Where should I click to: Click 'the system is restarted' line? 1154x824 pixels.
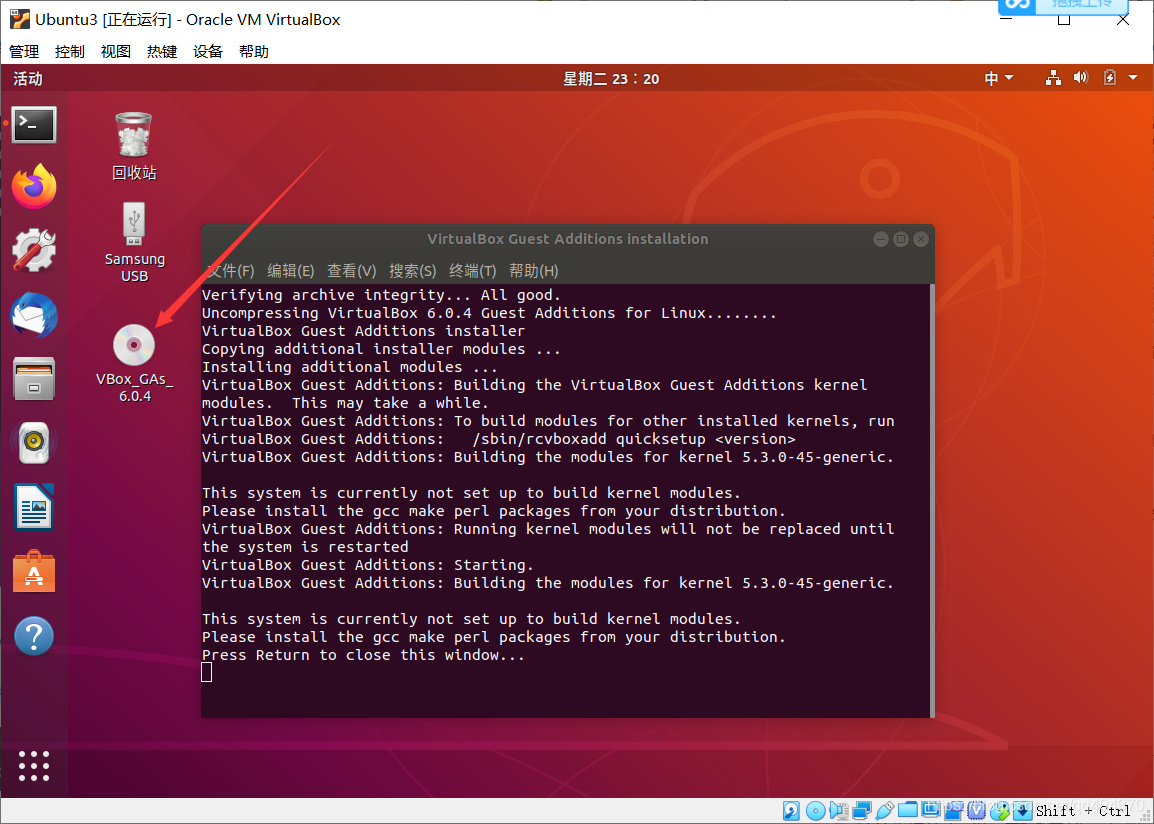point(305,547)
